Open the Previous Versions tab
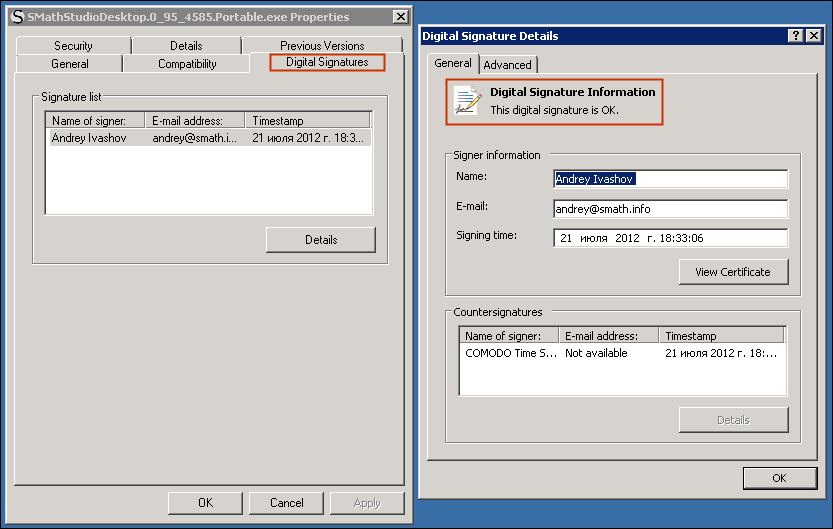The height and width of the screenshot is (529, 833). [322, 46]
